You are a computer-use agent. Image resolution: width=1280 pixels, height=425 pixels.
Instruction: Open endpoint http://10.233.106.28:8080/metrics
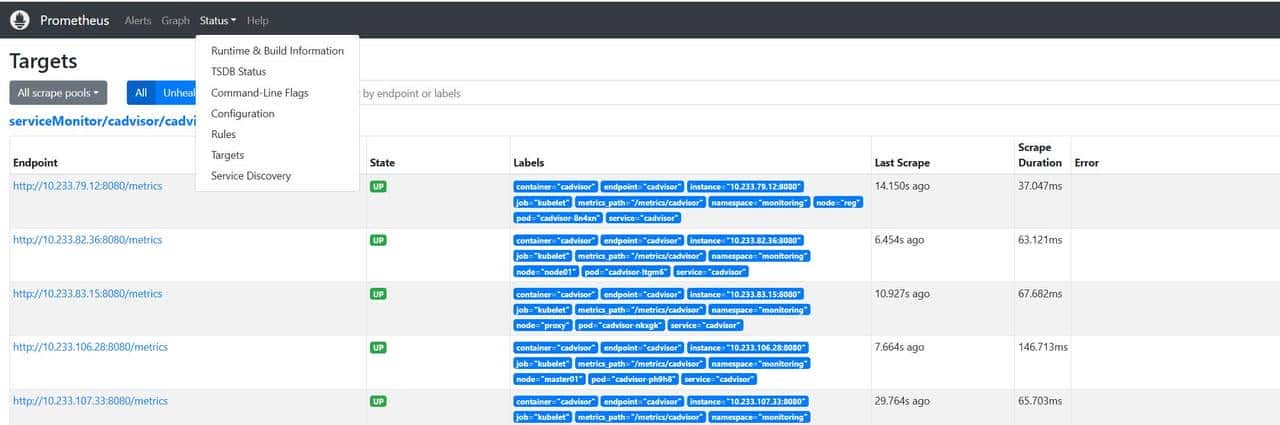[90, 347]
